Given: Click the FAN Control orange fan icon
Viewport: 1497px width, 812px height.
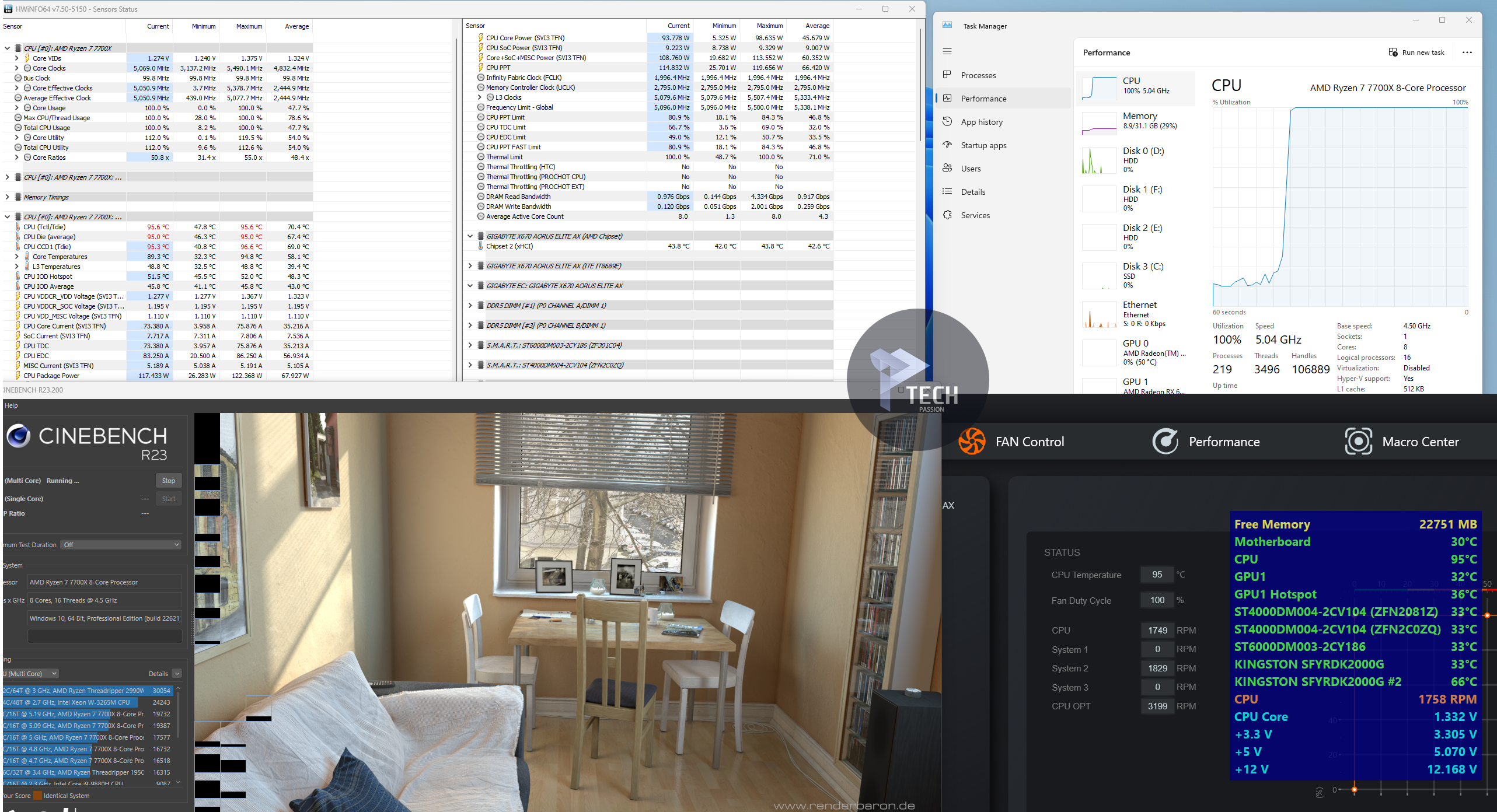Looking at the screenshot, I should [x=972, y=441].
